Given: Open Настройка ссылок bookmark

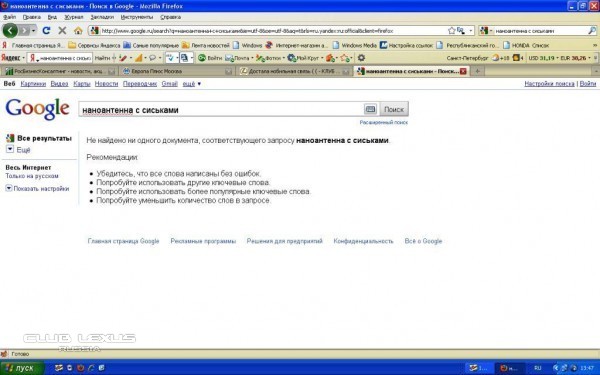Looking at the screenshot, I should pyautogui.click(x=406, y=45).
